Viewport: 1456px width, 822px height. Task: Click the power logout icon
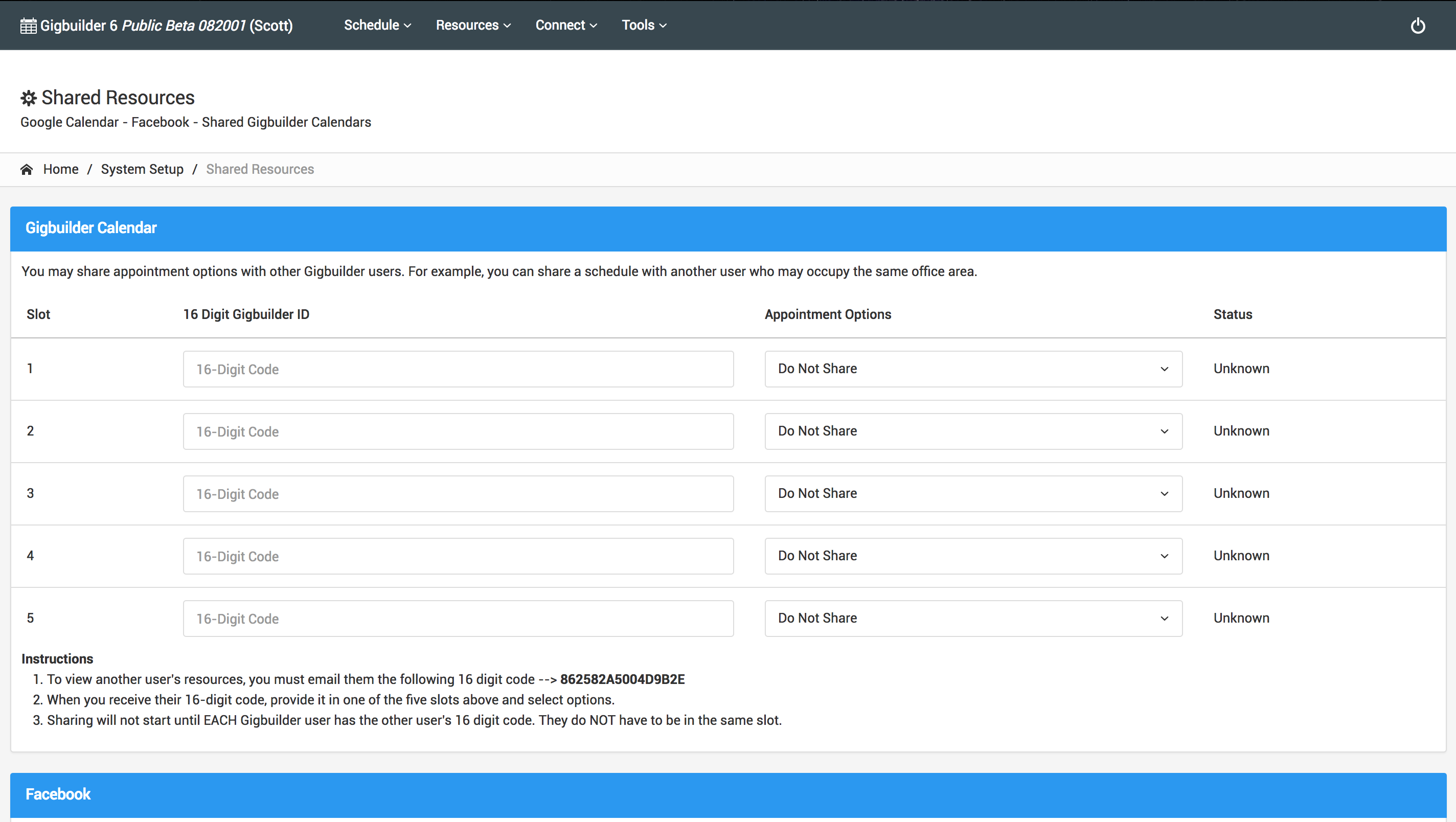(1418, 26)
